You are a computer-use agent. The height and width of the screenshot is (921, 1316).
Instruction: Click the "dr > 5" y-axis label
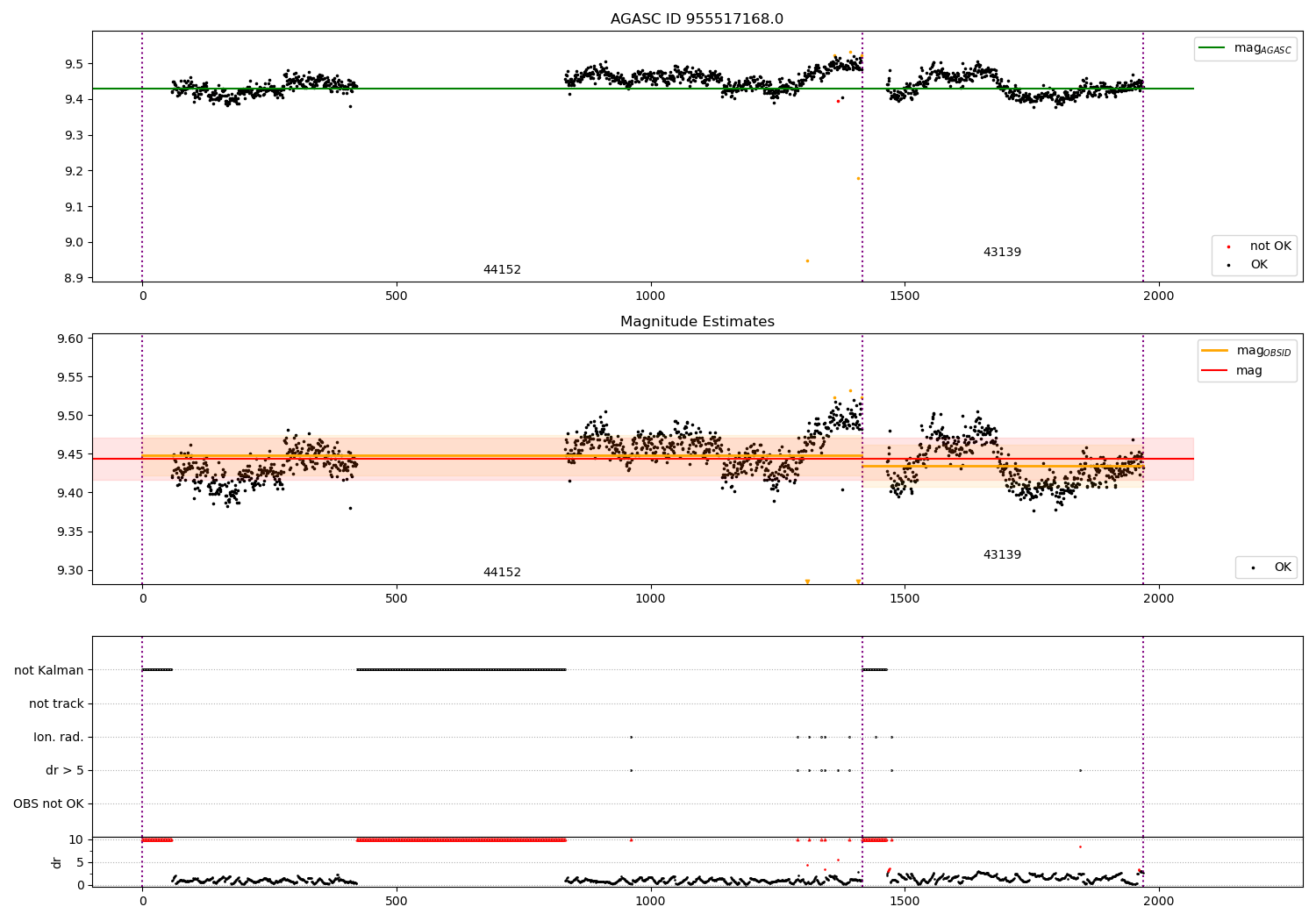(65, 770)
